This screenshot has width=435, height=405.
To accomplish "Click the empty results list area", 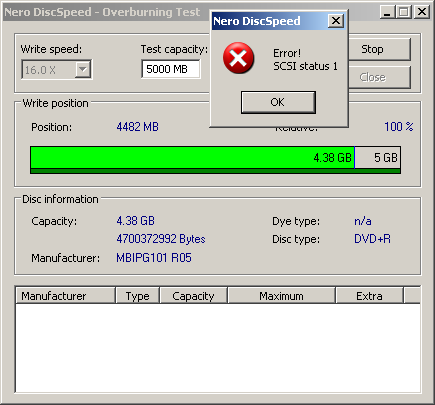I will 218,348.
